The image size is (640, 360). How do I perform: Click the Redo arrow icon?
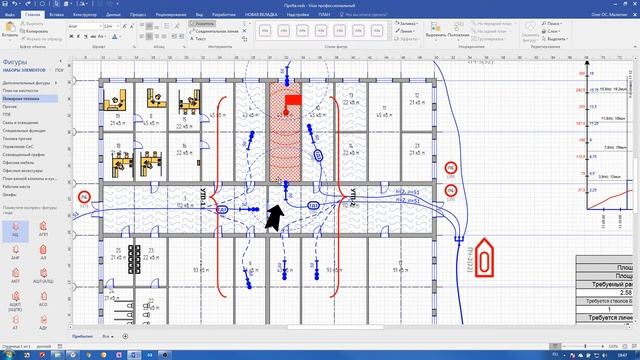click(28, 4)
